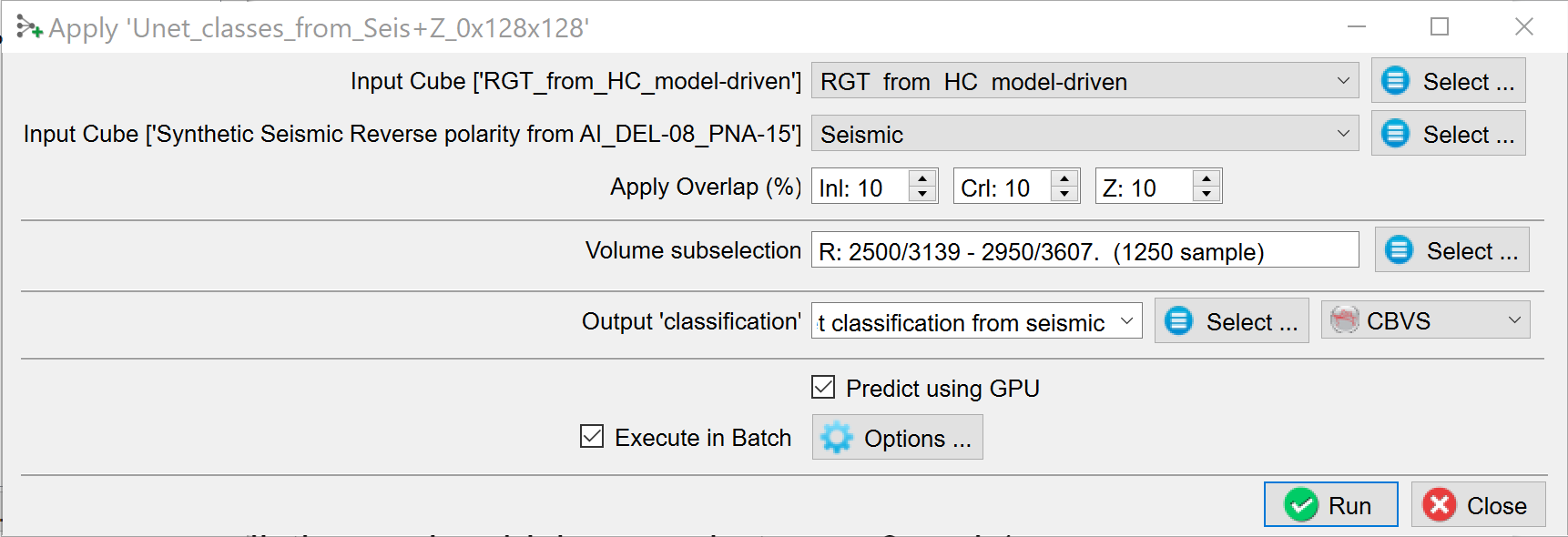Click Select button for output classification
This screenshot has width=1568, height=537.
coord(1231,322)
